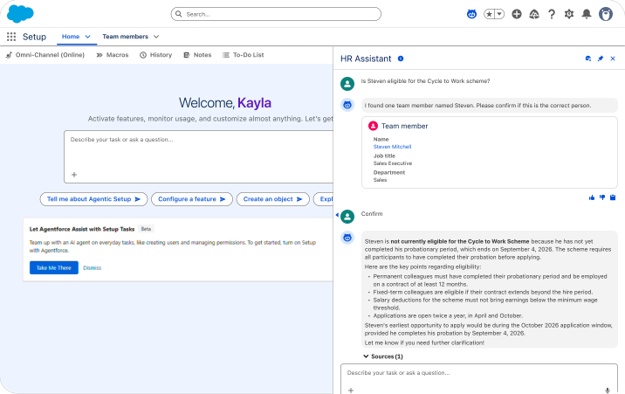Screen dimensions: 625x394
Task: Open the Macros utility
Action: pyautogui.click(x=112, y=55)
